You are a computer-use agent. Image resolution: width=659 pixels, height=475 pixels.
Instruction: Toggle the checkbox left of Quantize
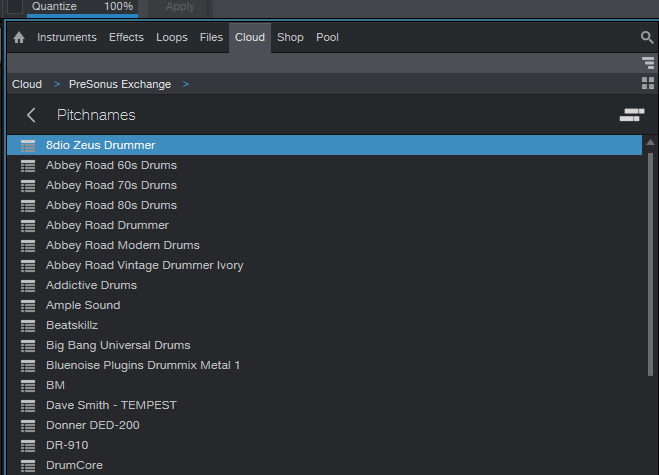(x=15, y=6)
